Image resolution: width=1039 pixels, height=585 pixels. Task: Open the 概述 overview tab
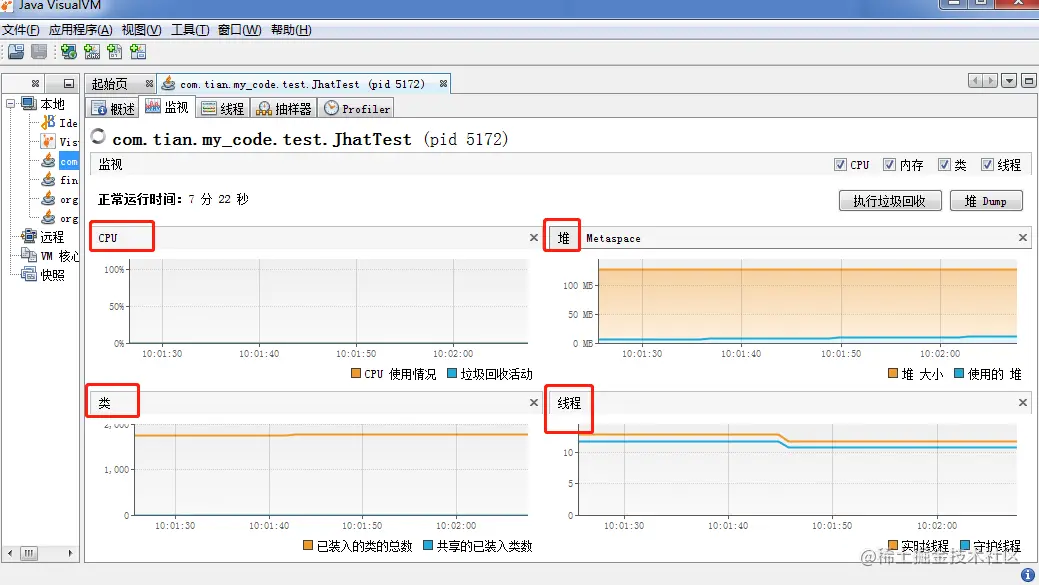(x=113, y=109)
